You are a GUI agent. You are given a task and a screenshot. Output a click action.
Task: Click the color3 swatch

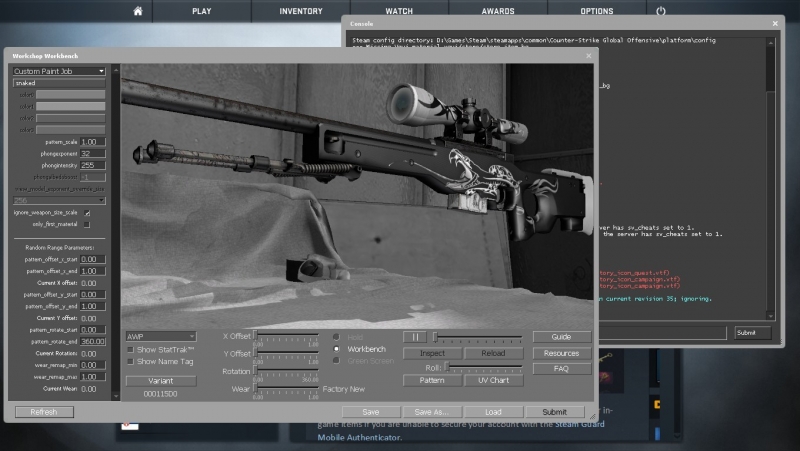[70, 130]
